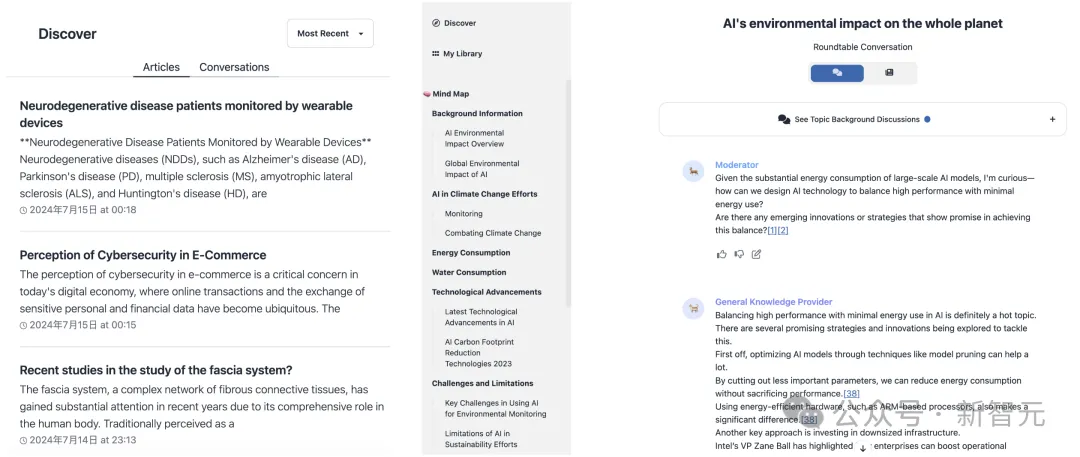Select the Articles tab
This screenshot has width=1080, height=457.
pos(161,67)
